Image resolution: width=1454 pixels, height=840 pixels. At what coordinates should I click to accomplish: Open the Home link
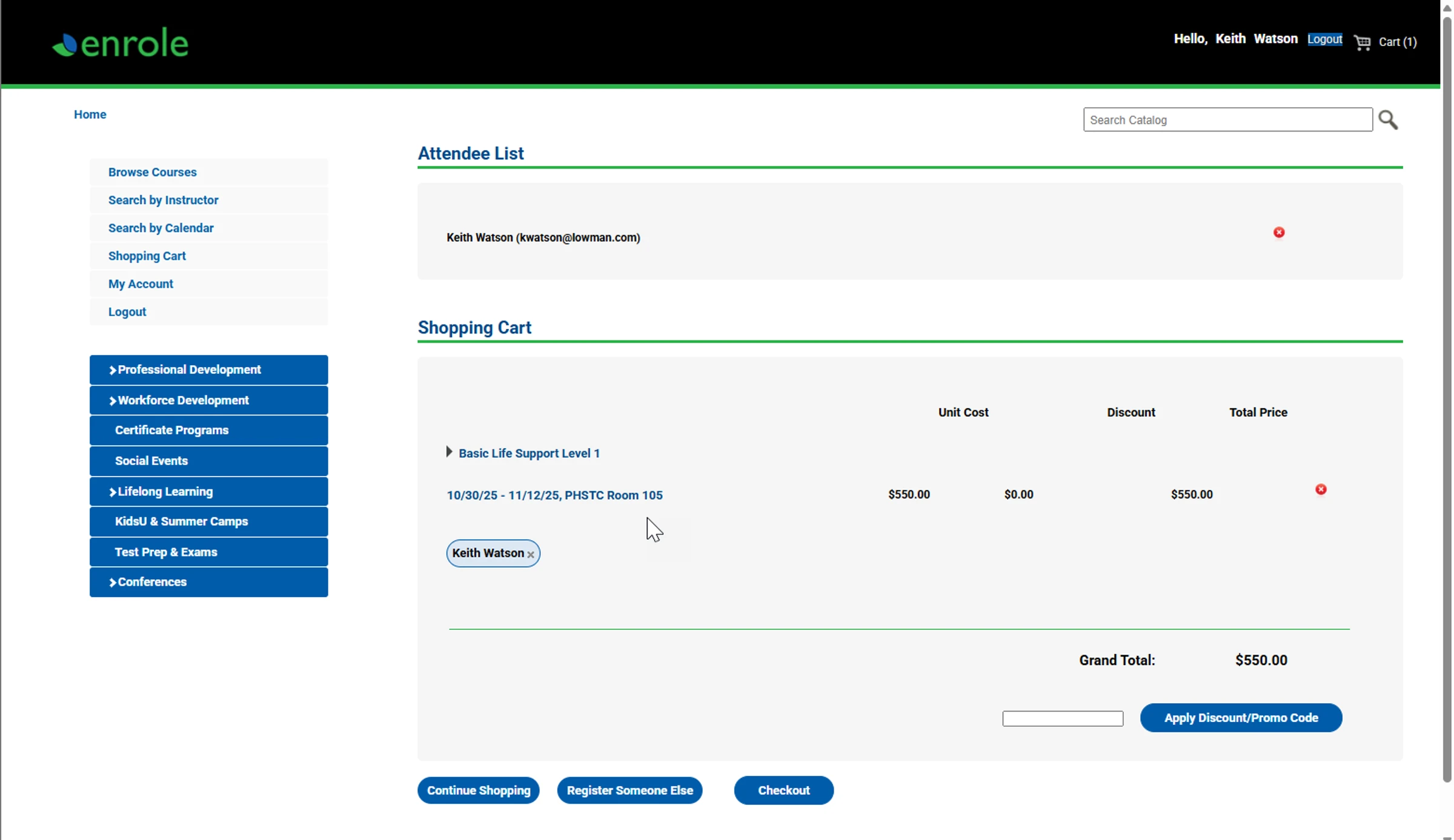(x=90, y=114)
